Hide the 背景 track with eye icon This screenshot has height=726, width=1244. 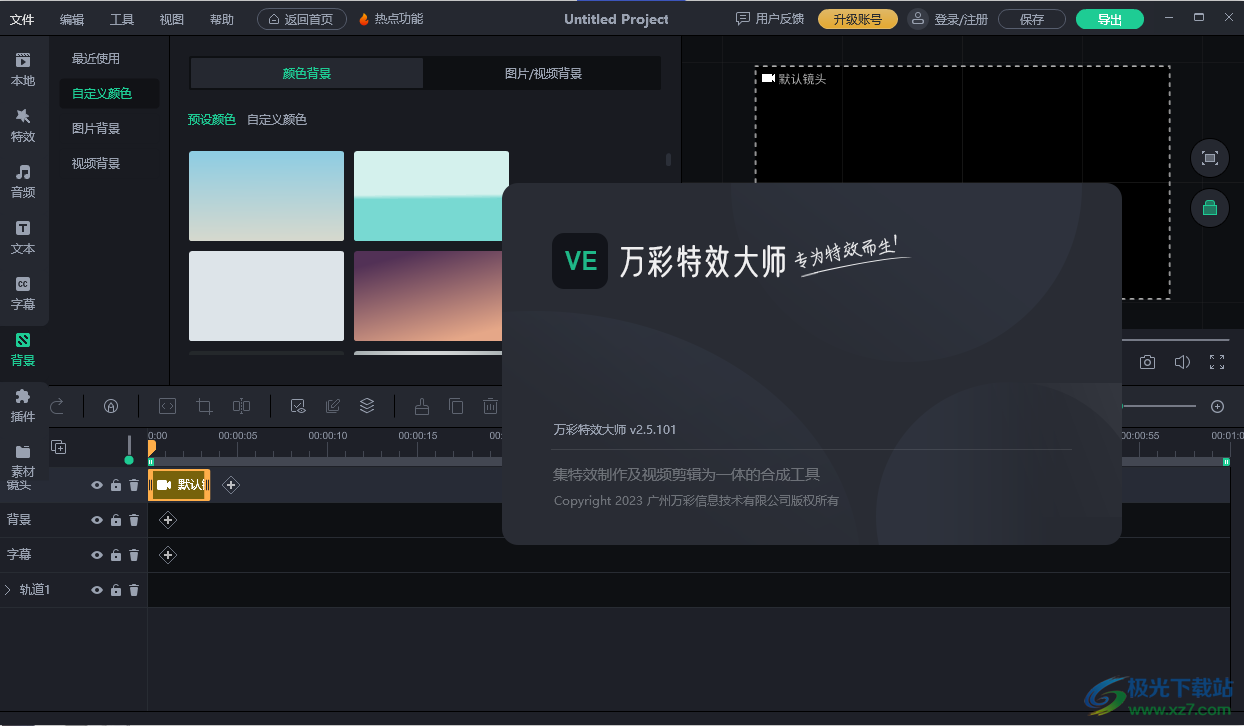[x=97, y=520]
